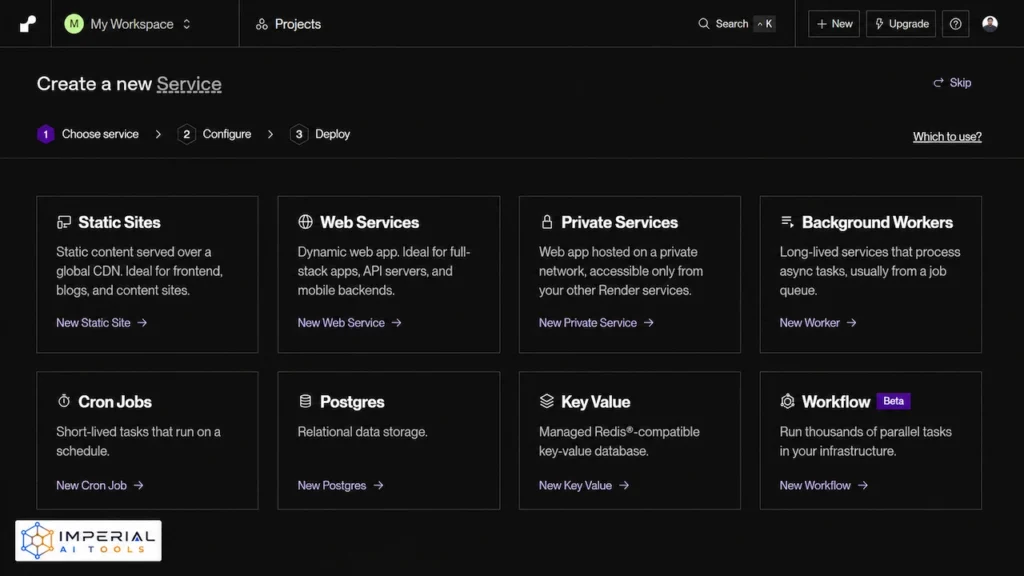Viewport: 1024px width, 576px height.
Task: Click the Web Services card title
Action: coord(369,222)
